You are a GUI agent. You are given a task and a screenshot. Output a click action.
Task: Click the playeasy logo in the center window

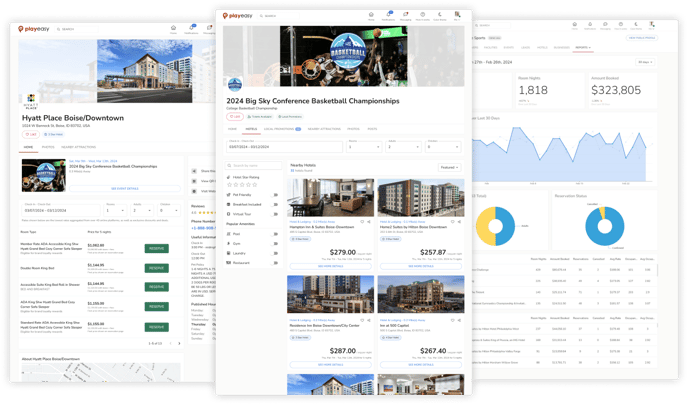point(237,16)
